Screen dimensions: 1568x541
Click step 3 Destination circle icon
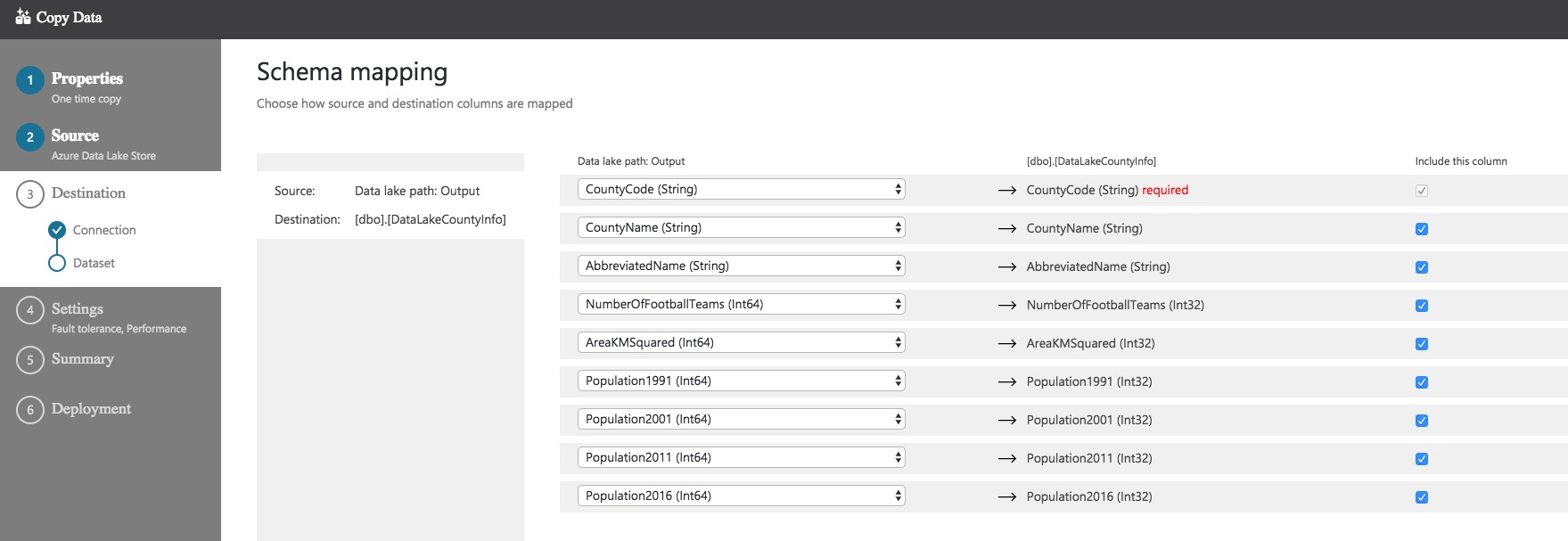pos(30,194)
